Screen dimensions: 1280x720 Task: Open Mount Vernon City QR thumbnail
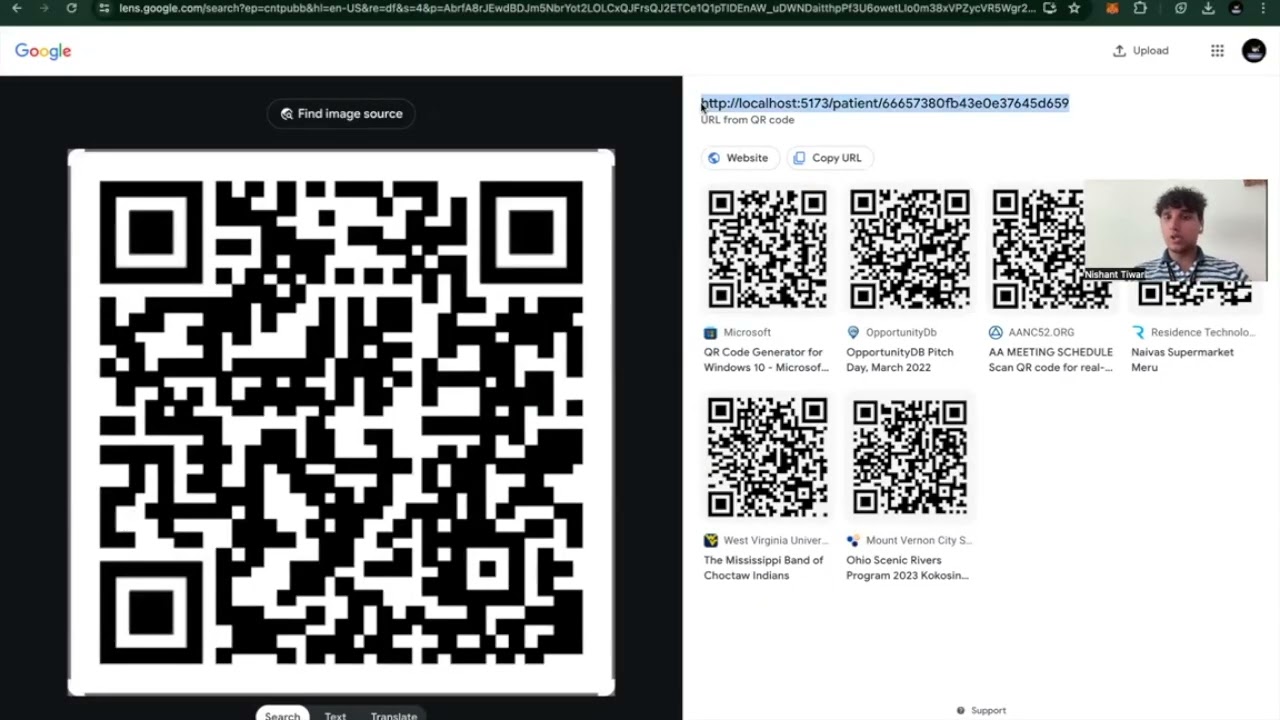909,457
